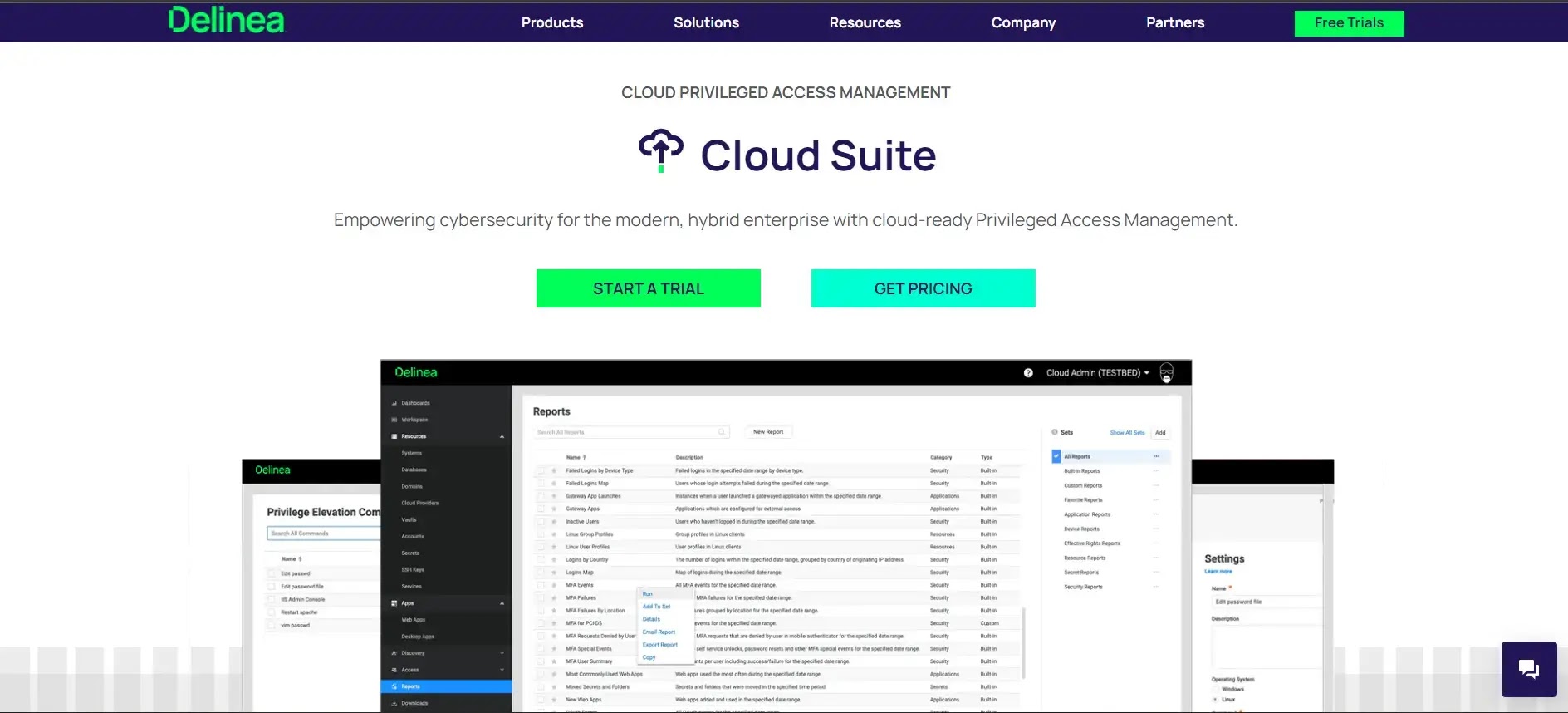This screenshot has height=713, width=1568.
Task: Choose Run from the report context menu
Action: (648, 594)
